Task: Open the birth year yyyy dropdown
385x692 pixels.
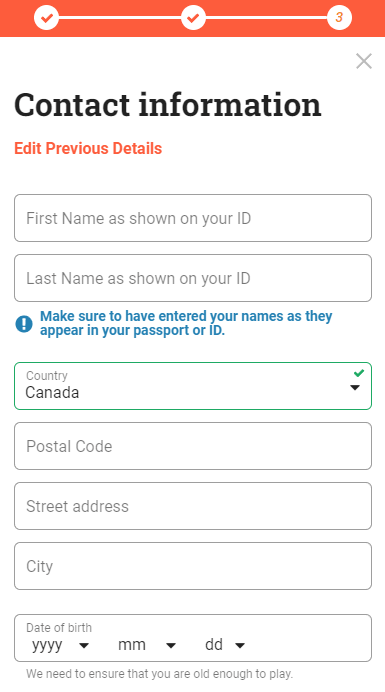Action: coord(60,645)
